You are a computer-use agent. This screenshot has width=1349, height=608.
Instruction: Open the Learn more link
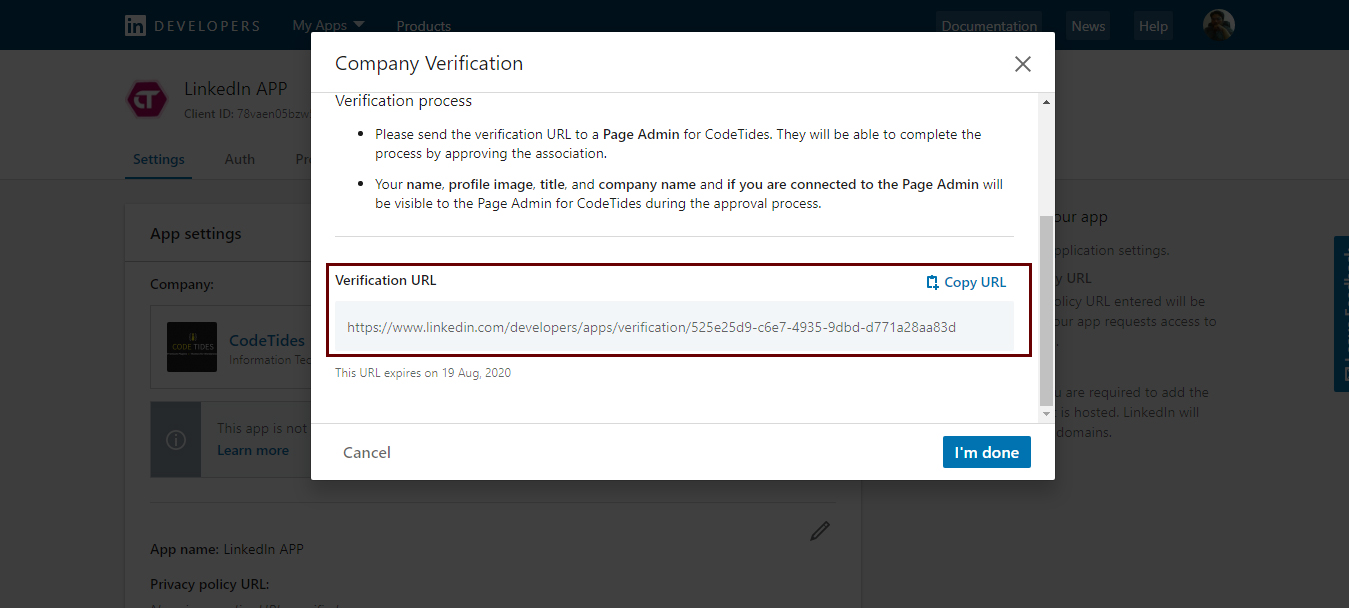pyautogui.click(x=253, y=450)
